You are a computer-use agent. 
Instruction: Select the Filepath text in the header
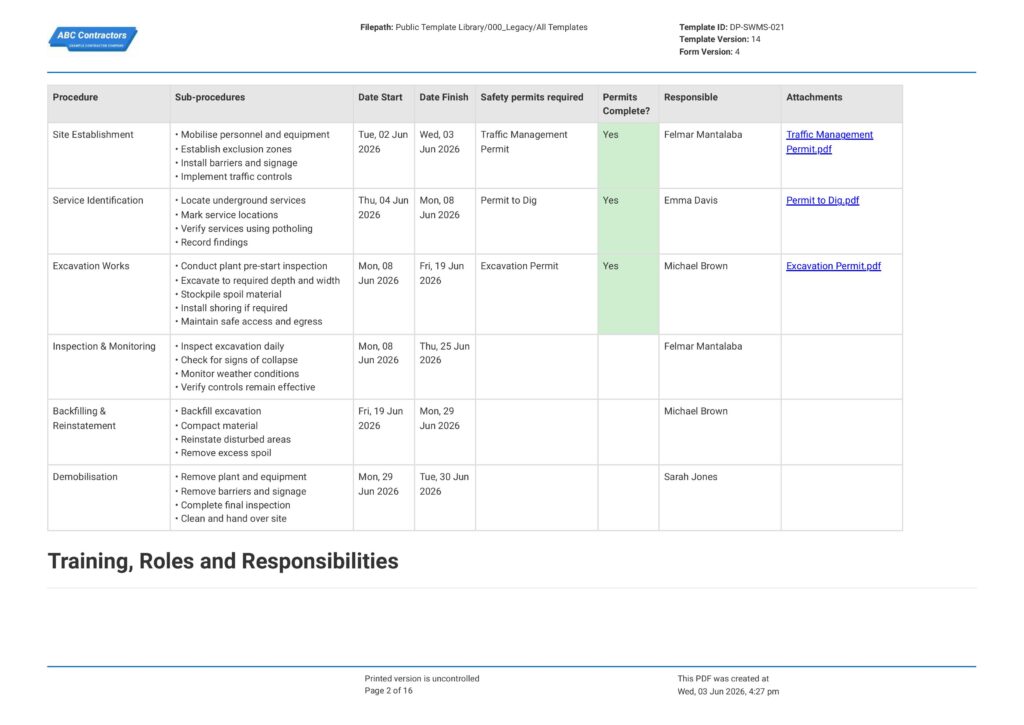coord(473,27)
